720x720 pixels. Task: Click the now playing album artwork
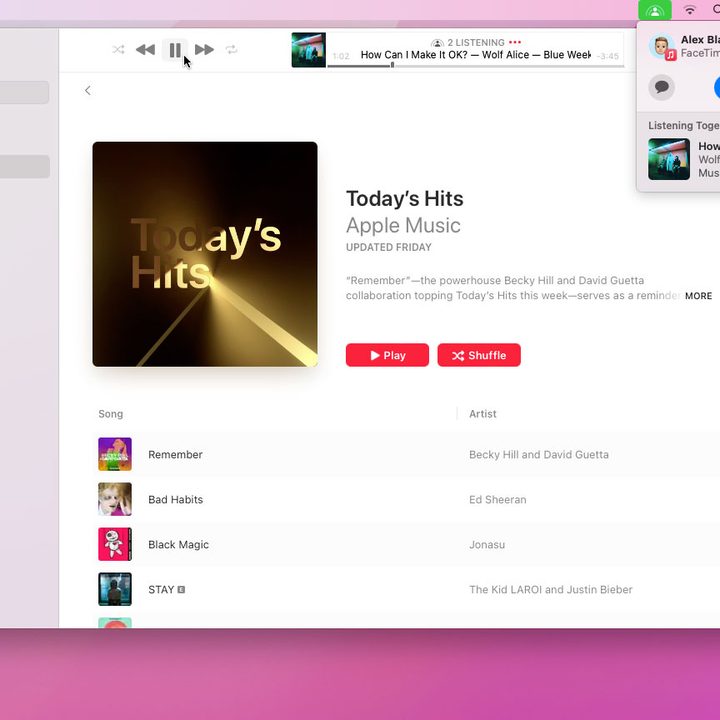pyautogui.click(x=309, y=50)
